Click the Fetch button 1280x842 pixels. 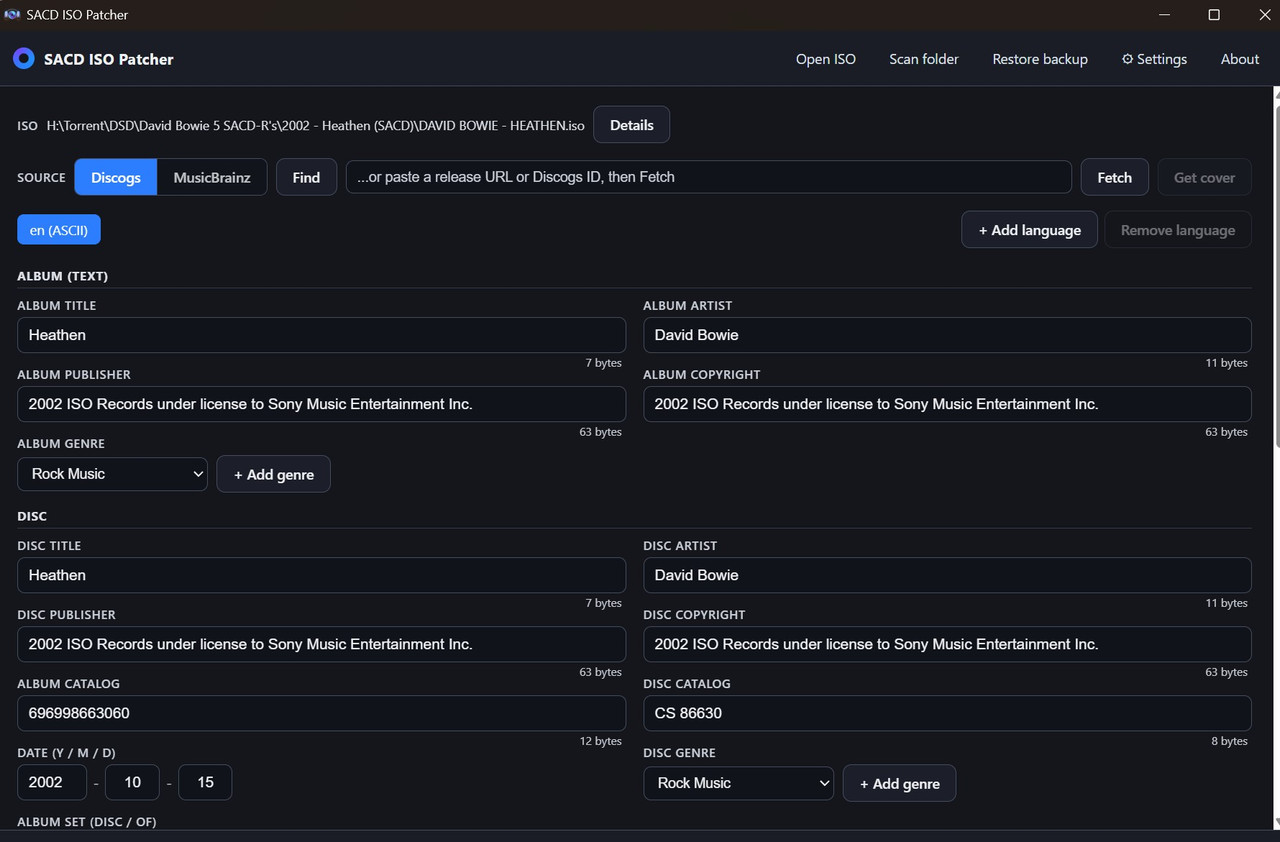1115,177
